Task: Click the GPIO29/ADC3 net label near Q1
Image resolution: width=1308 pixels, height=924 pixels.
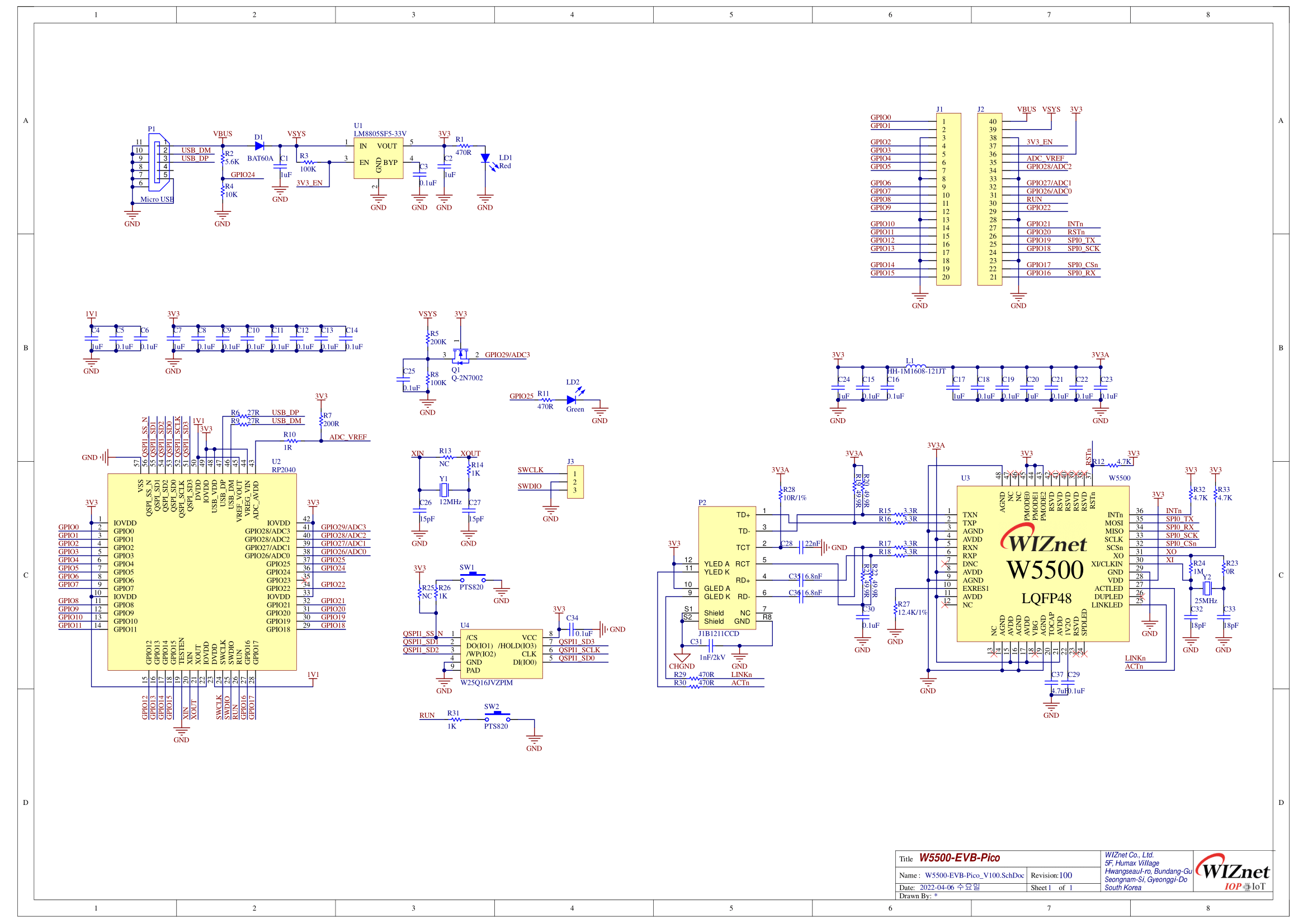Action: tap(507, 355)
